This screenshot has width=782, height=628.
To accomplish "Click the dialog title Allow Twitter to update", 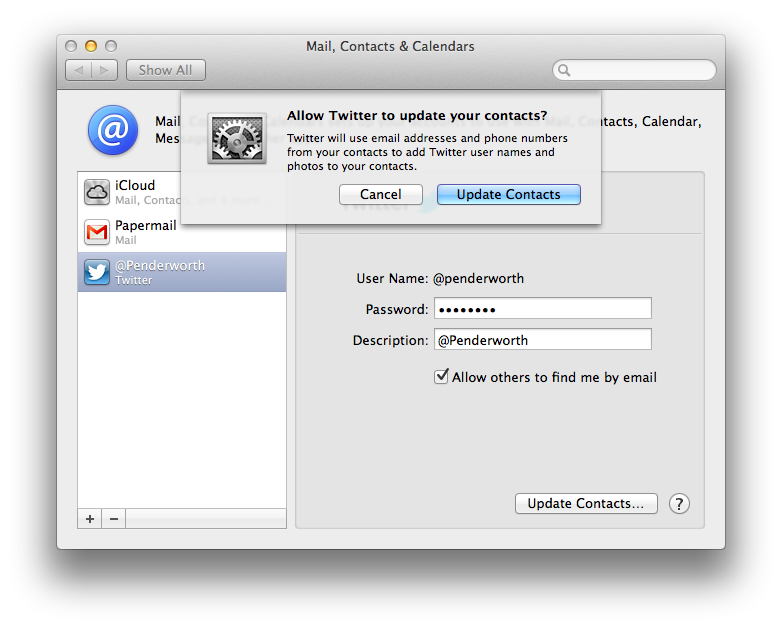I will pos(417,116).
